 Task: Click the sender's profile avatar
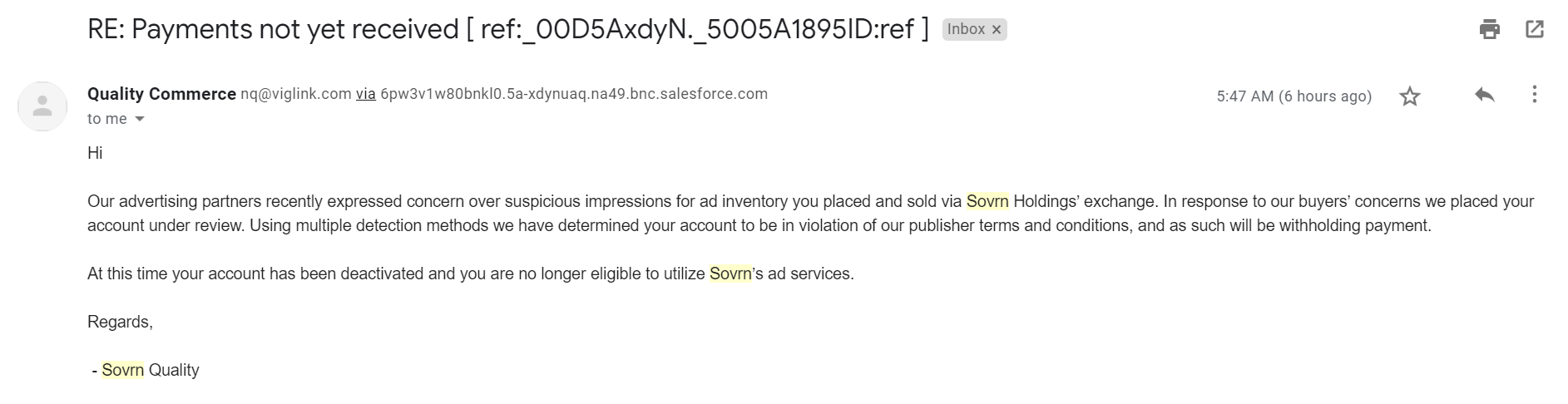click(x=42, y=106)
